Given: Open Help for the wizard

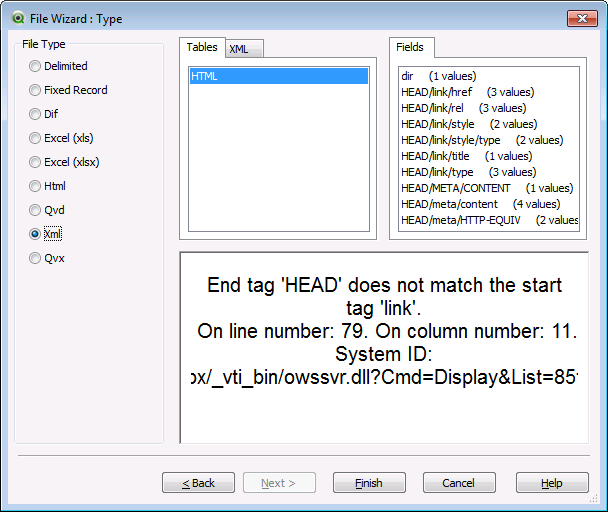Looking at the screenshot, I should pos(552,483).
